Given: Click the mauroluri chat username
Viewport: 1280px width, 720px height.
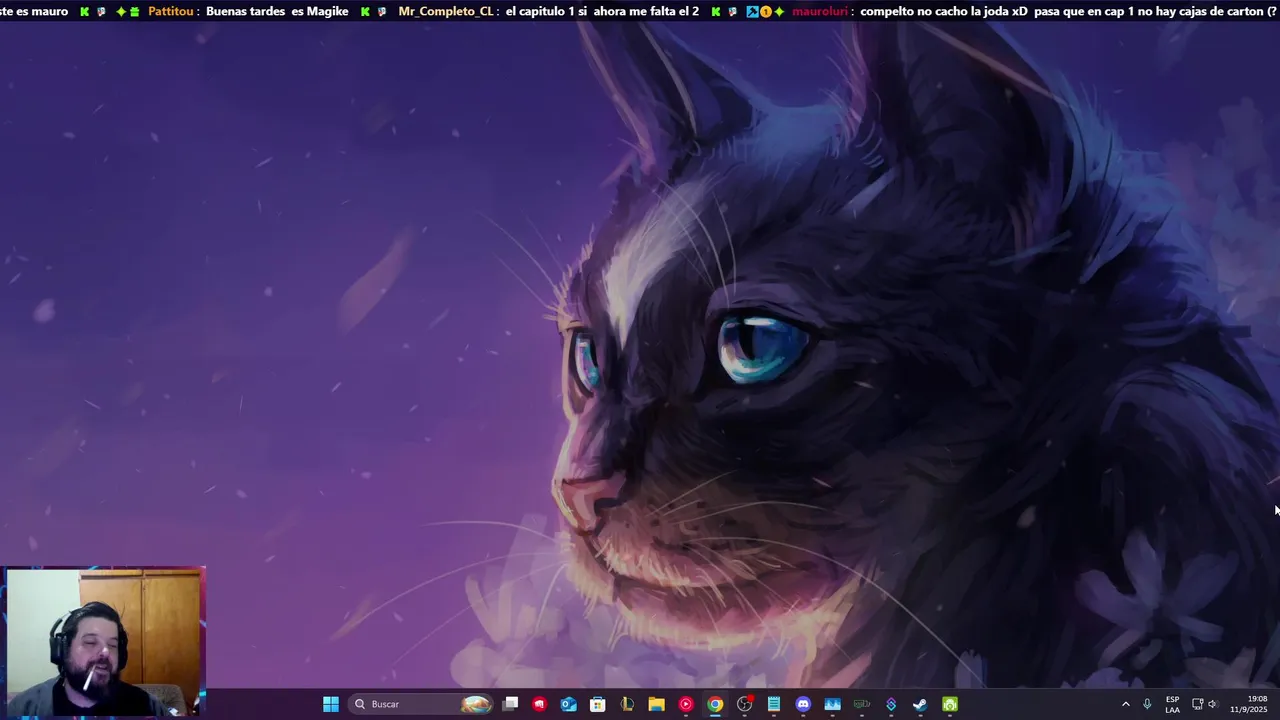Looking at the screenshot, I should 820,11.
